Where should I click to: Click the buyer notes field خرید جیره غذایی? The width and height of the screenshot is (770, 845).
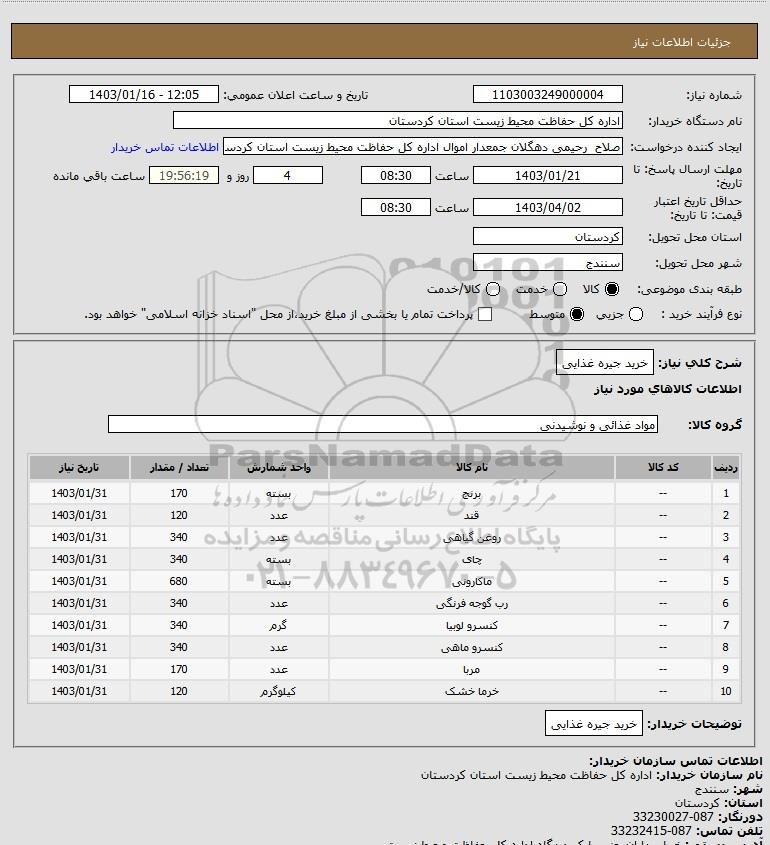click(594, 724)
